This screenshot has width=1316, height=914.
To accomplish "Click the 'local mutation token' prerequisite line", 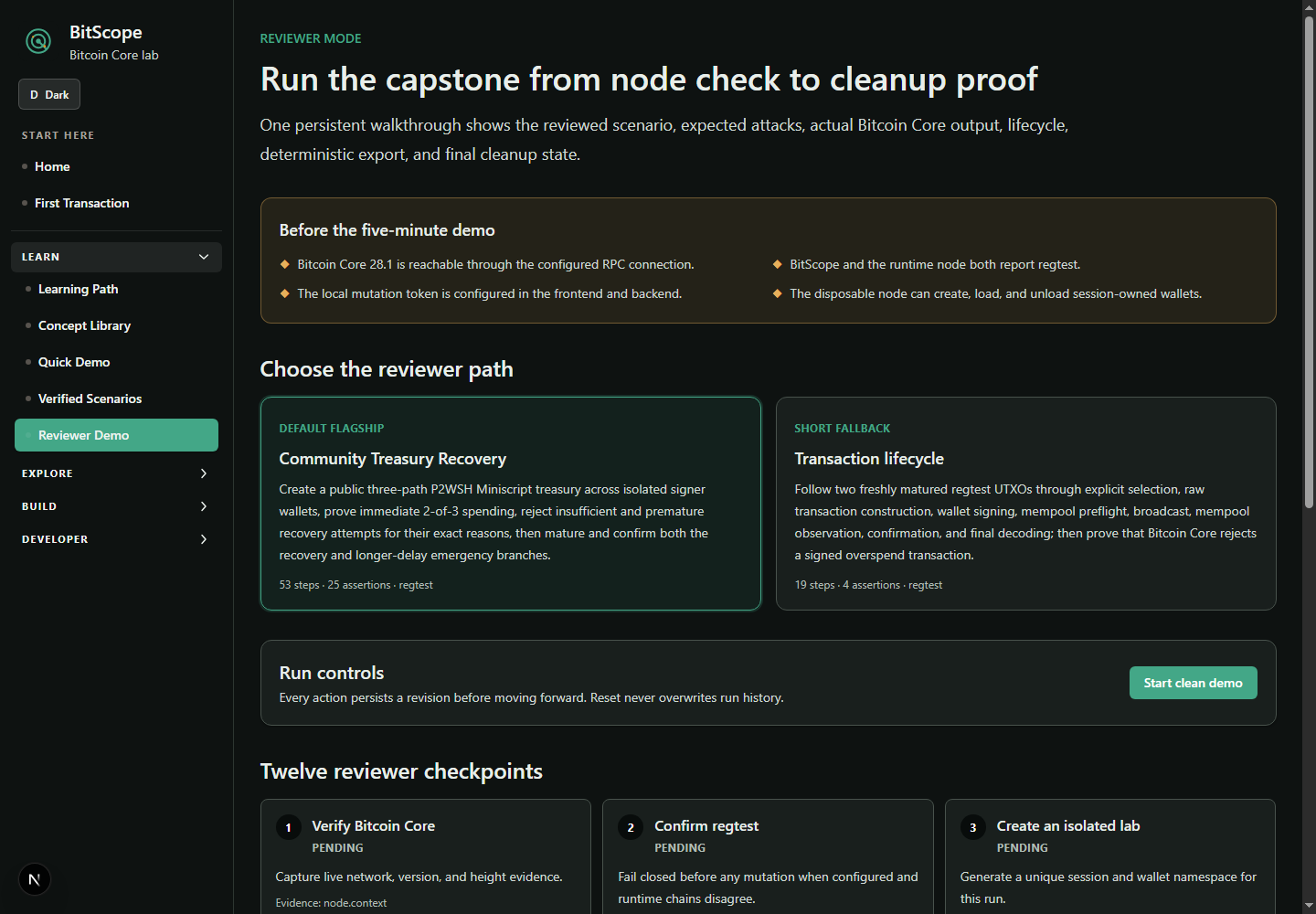I will pyautogui.click(x=490, y=293).
